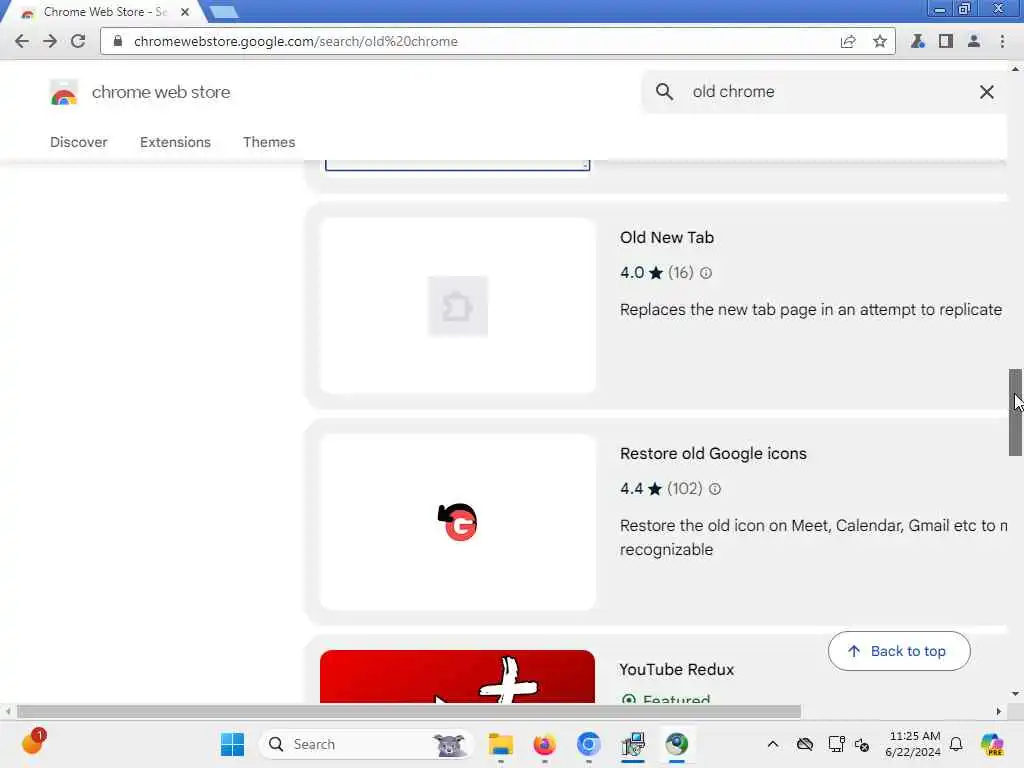
Task: Open the Windows Start menu
Action: pos(232,744)
